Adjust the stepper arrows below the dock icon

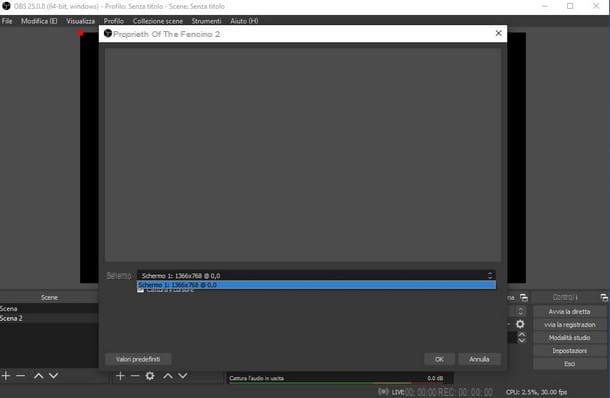tap(521, 311)
